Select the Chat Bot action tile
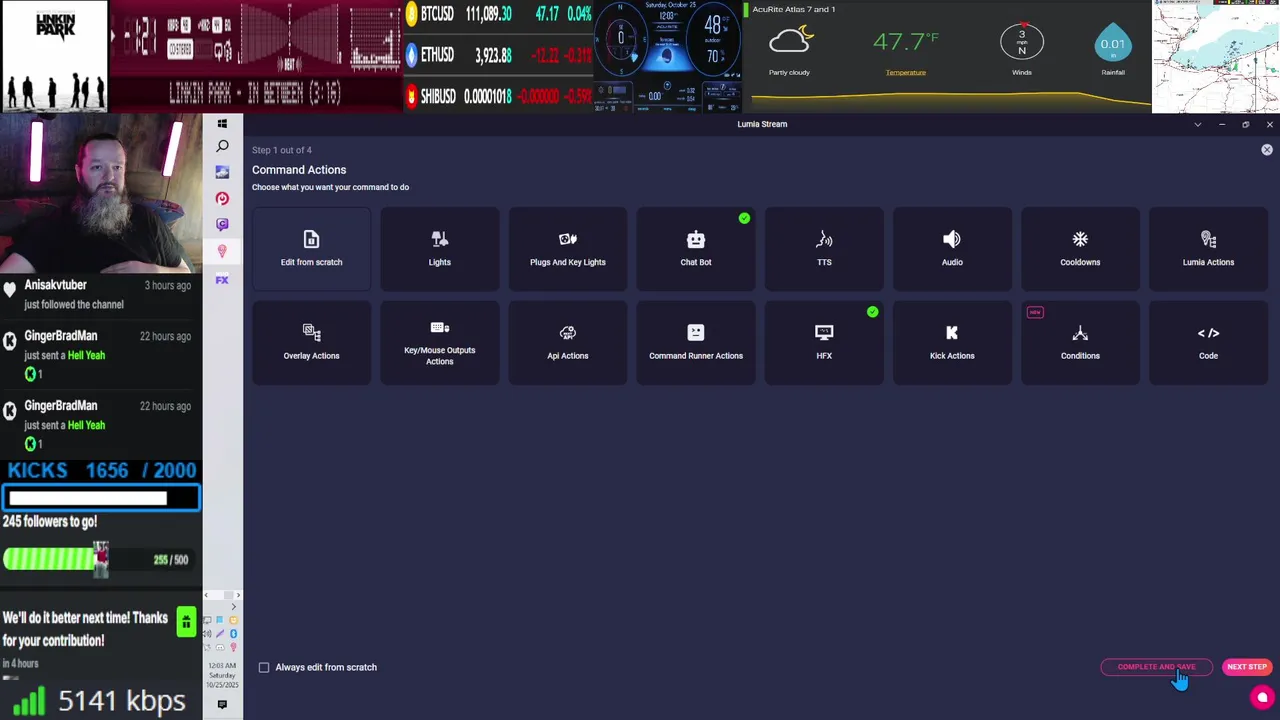Viewport: 1280px width, 720px height. [695, 248]
